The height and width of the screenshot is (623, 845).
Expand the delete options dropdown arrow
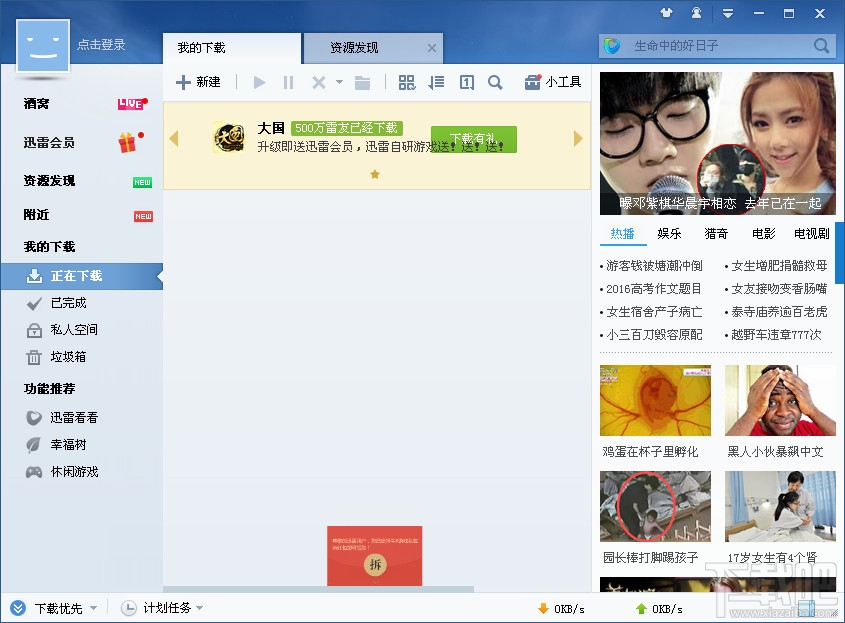point(338,82)
